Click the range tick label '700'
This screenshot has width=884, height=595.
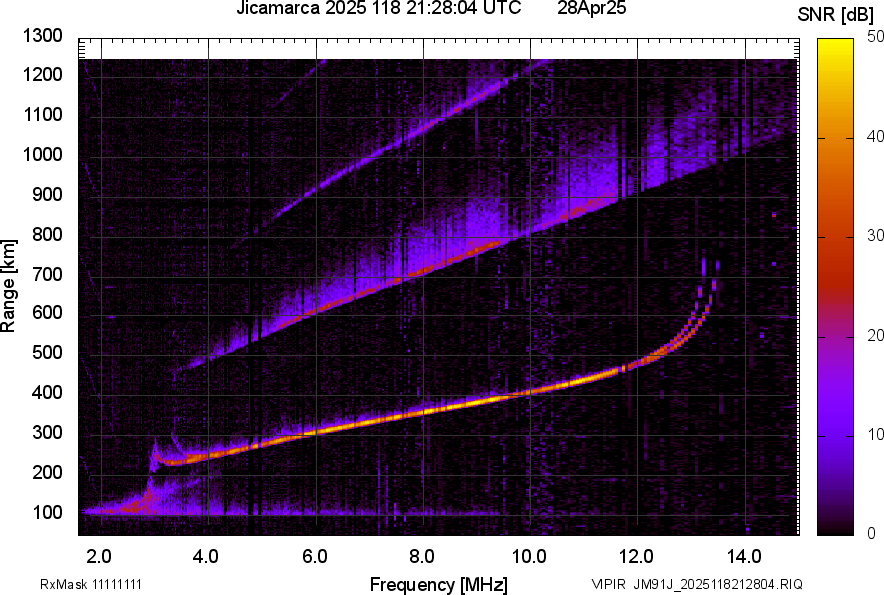47,274
